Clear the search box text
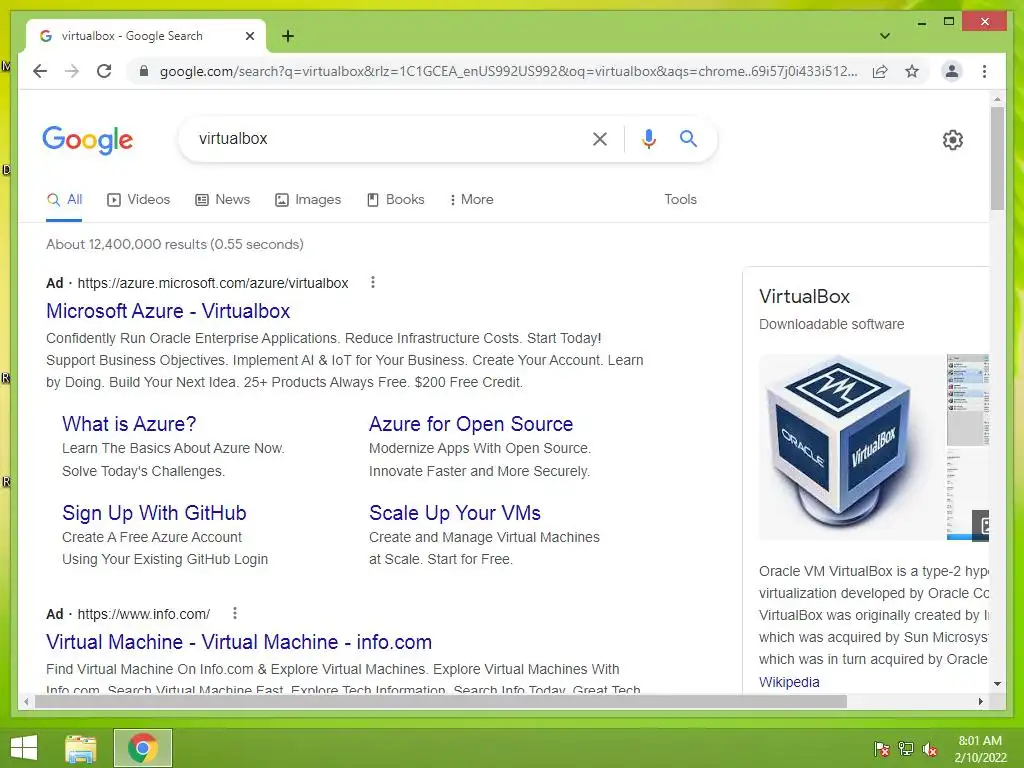Image resolution: width=1024 pixels, height=768 pixels. click(600, 138)
